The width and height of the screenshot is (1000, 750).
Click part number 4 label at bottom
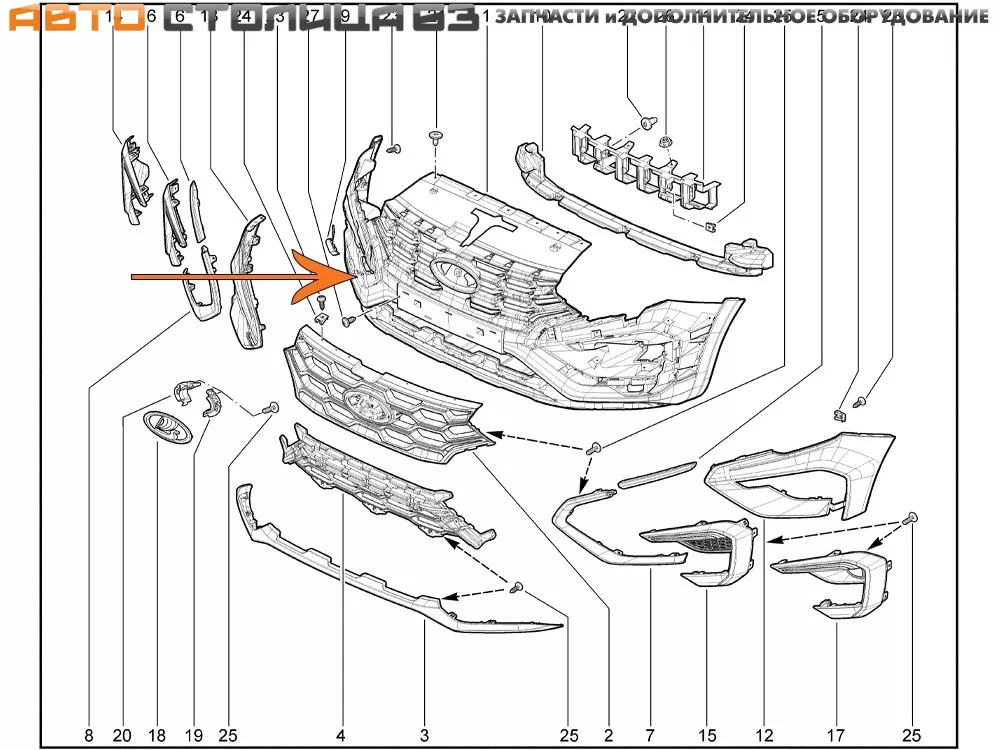click(x=341, y=736)
